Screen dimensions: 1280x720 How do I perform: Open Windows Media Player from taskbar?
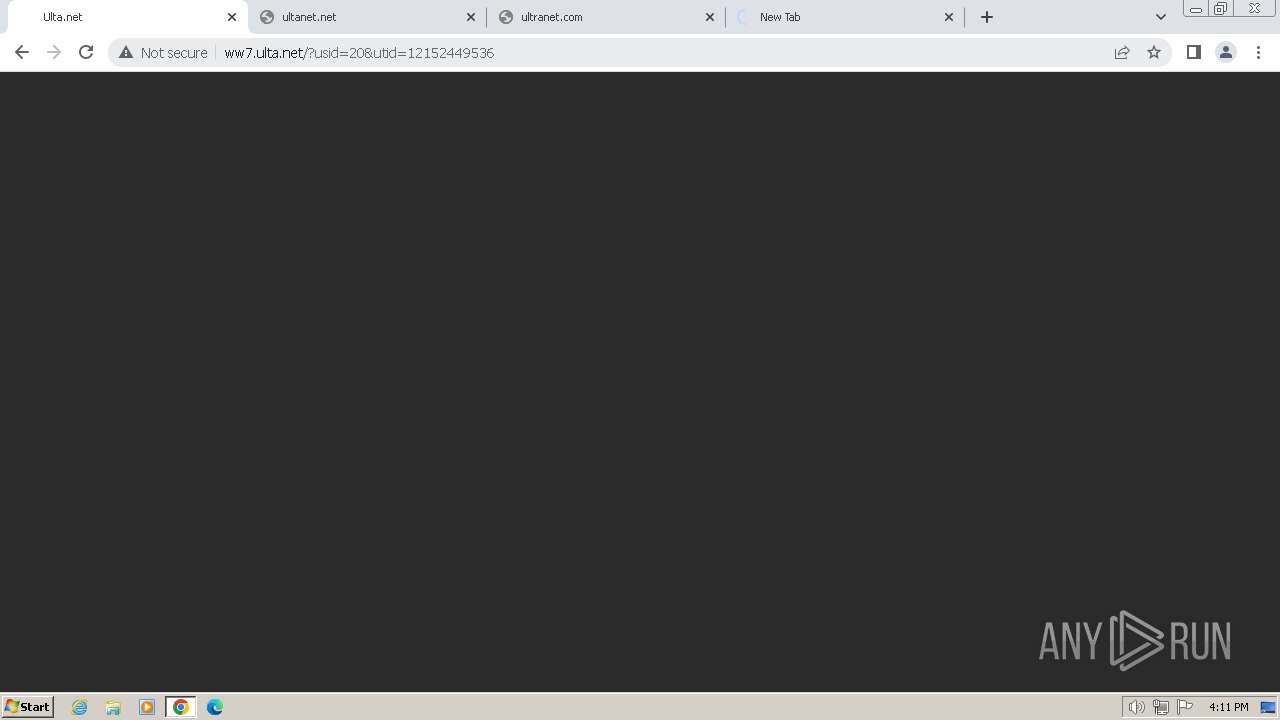(147, 707)
